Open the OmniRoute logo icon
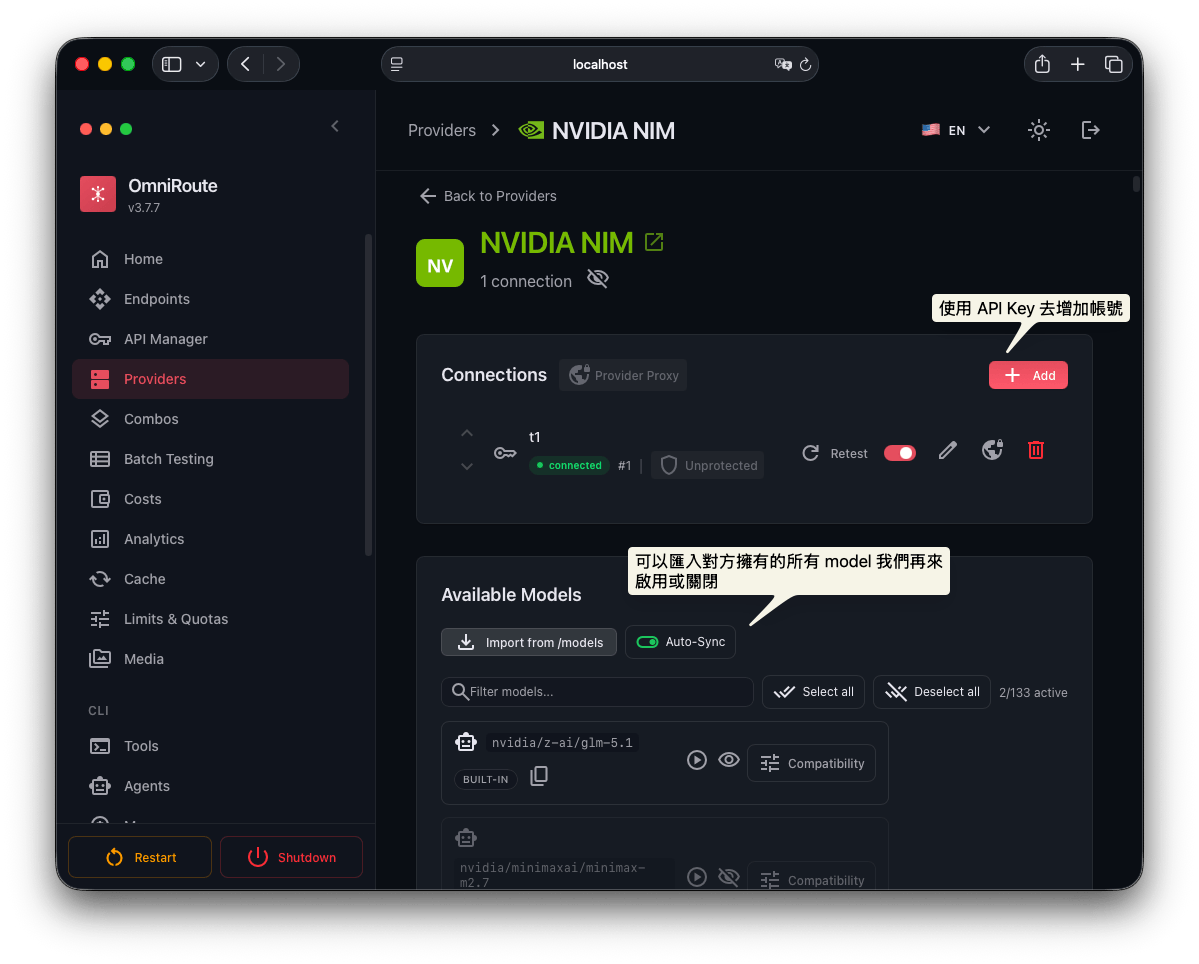This screenshot has height=964, width=1199. pos(98,194)
